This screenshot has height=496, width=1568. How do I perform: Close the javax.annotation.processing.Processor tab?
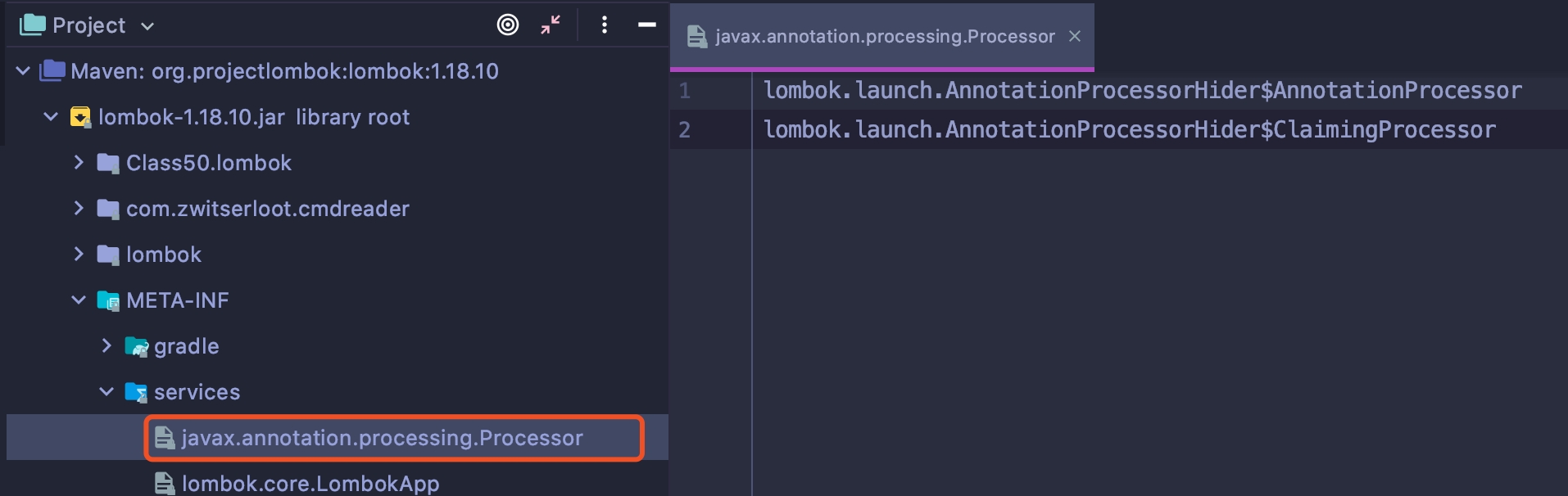click(x=1075, y=37)
